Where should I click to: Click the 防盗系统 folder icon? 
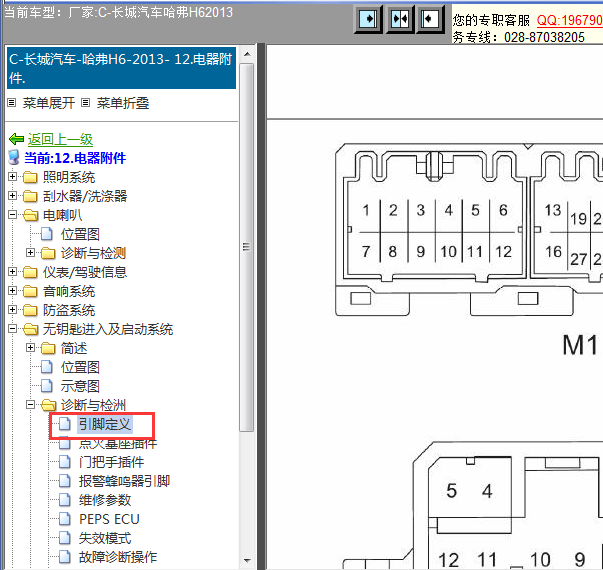pos(30,311)
